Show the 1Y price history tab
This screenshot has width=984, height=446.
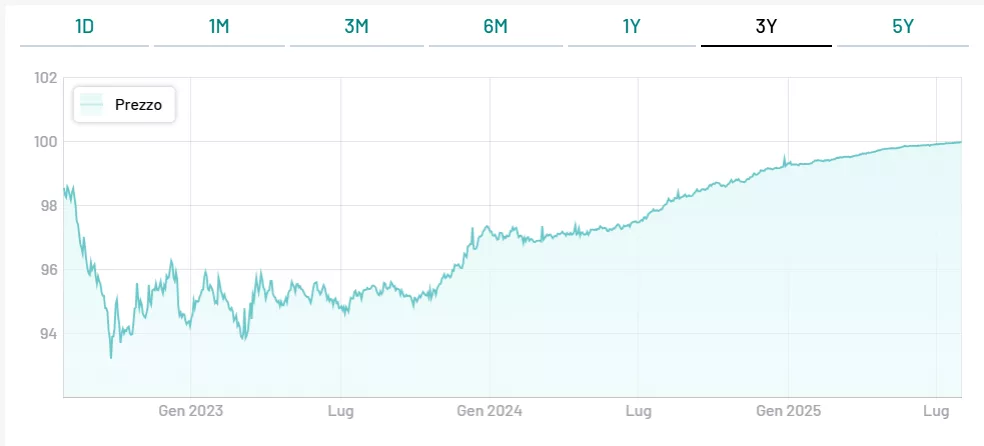[x=631, y=27]
